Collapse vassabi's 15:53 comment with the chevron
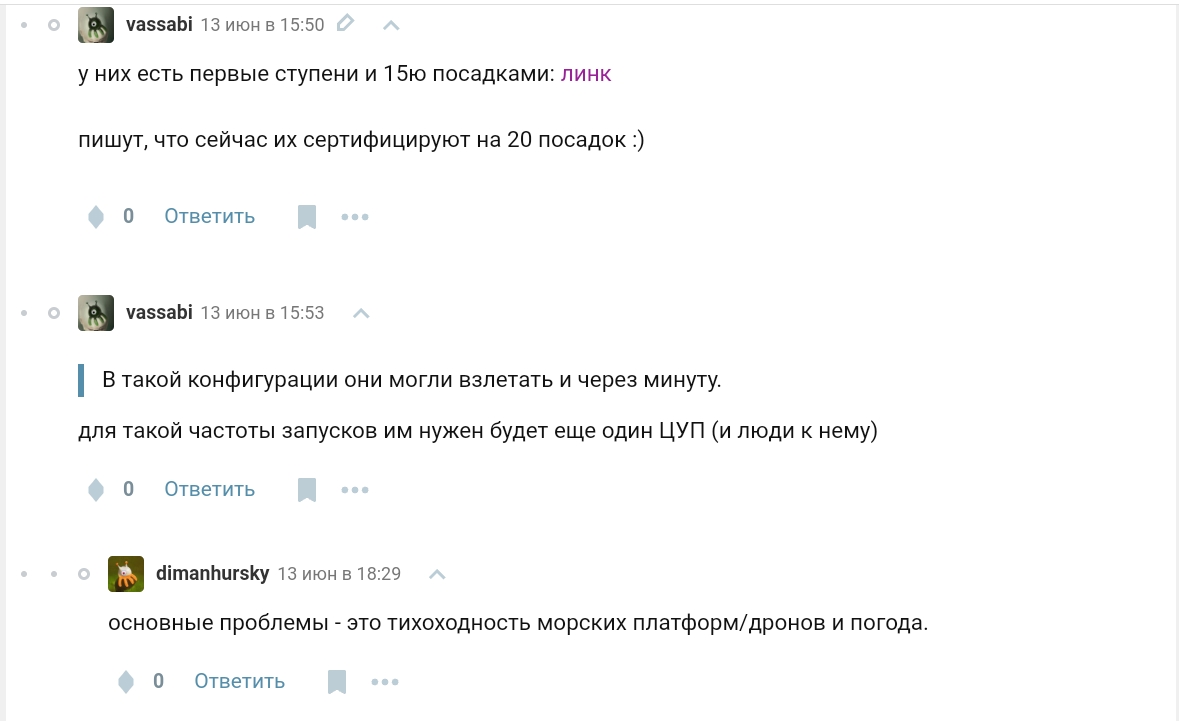Viewport: 1179px width, 721px height. tap(361, 314)
